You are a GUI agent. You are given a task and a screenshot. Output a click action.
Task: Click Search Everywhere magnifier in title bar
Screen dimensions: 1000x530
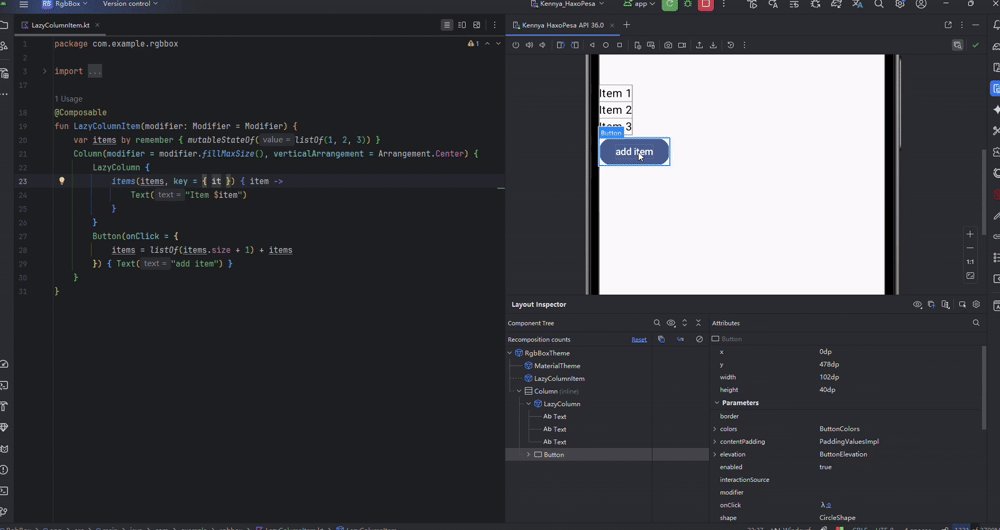coord(878,4)
